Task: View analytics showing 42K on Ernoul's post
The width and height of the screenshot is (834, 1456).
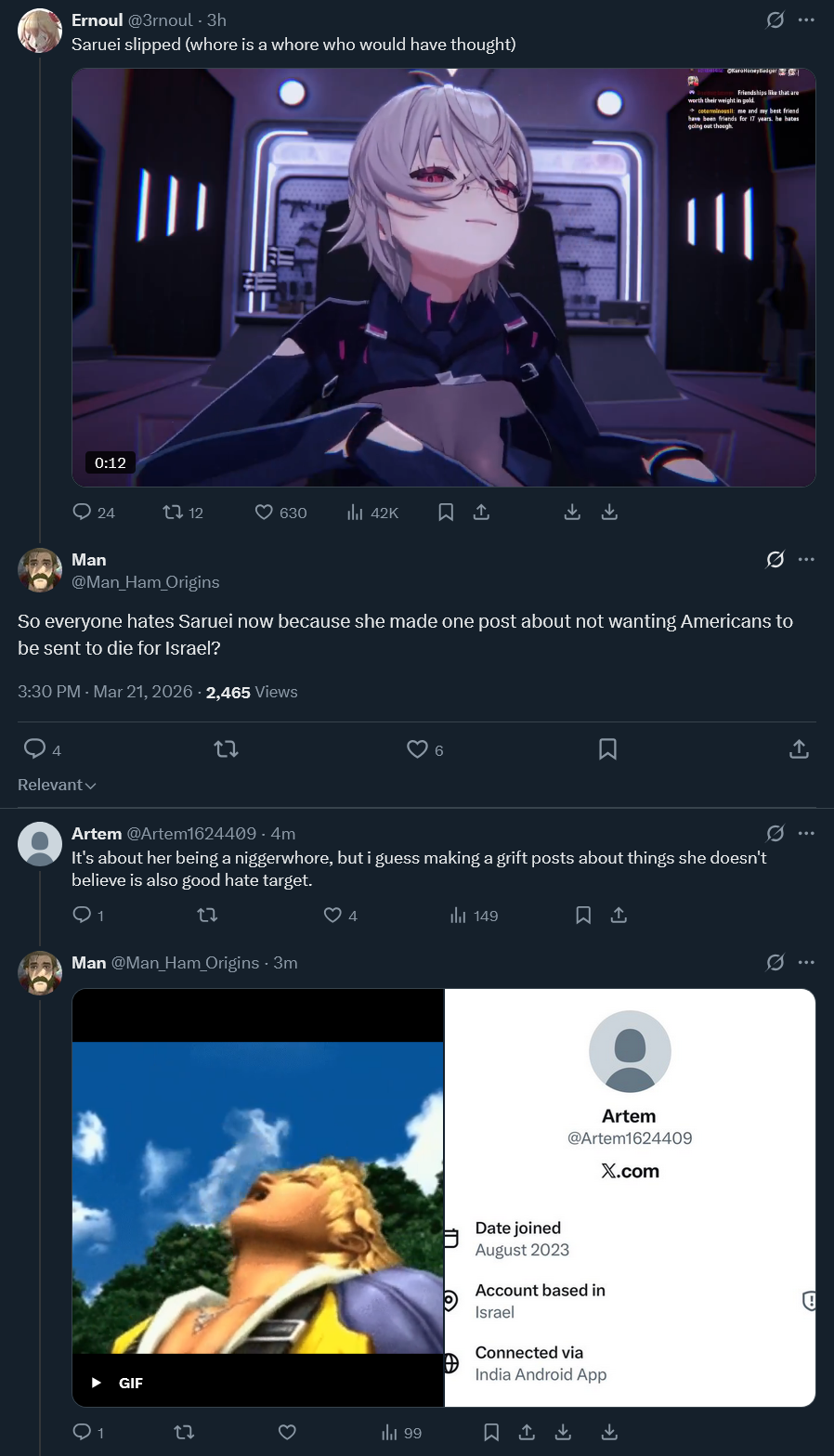Action: (371, 513)
